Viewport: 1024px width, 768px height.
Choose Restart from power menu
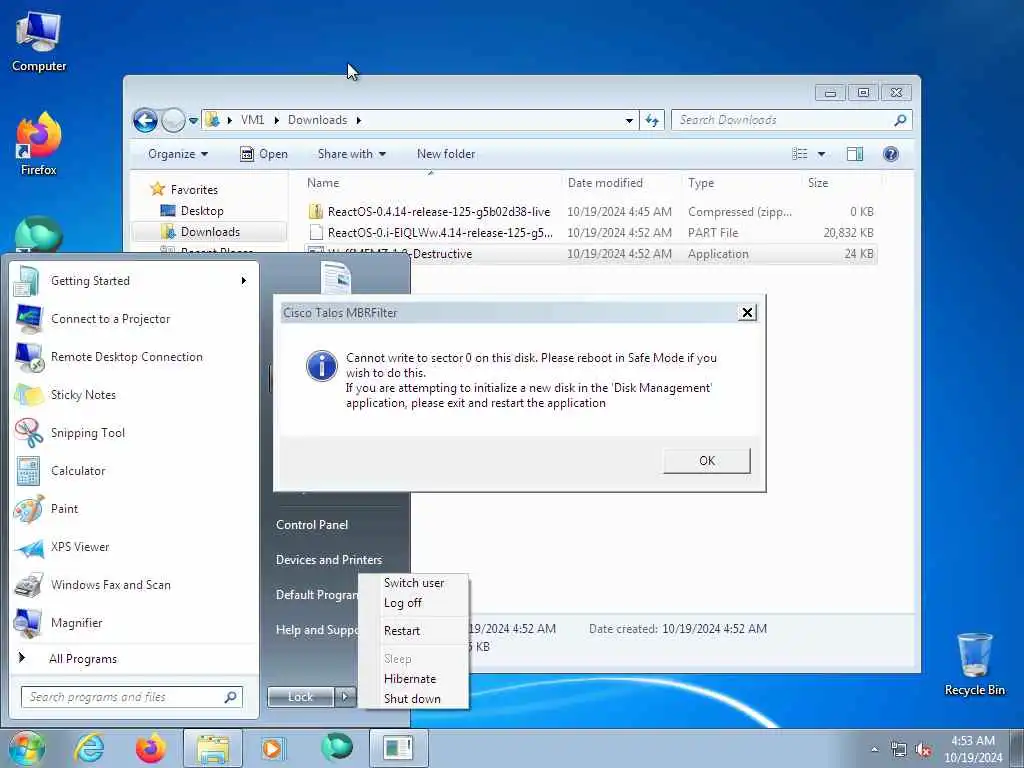click(x=402, y=631)
